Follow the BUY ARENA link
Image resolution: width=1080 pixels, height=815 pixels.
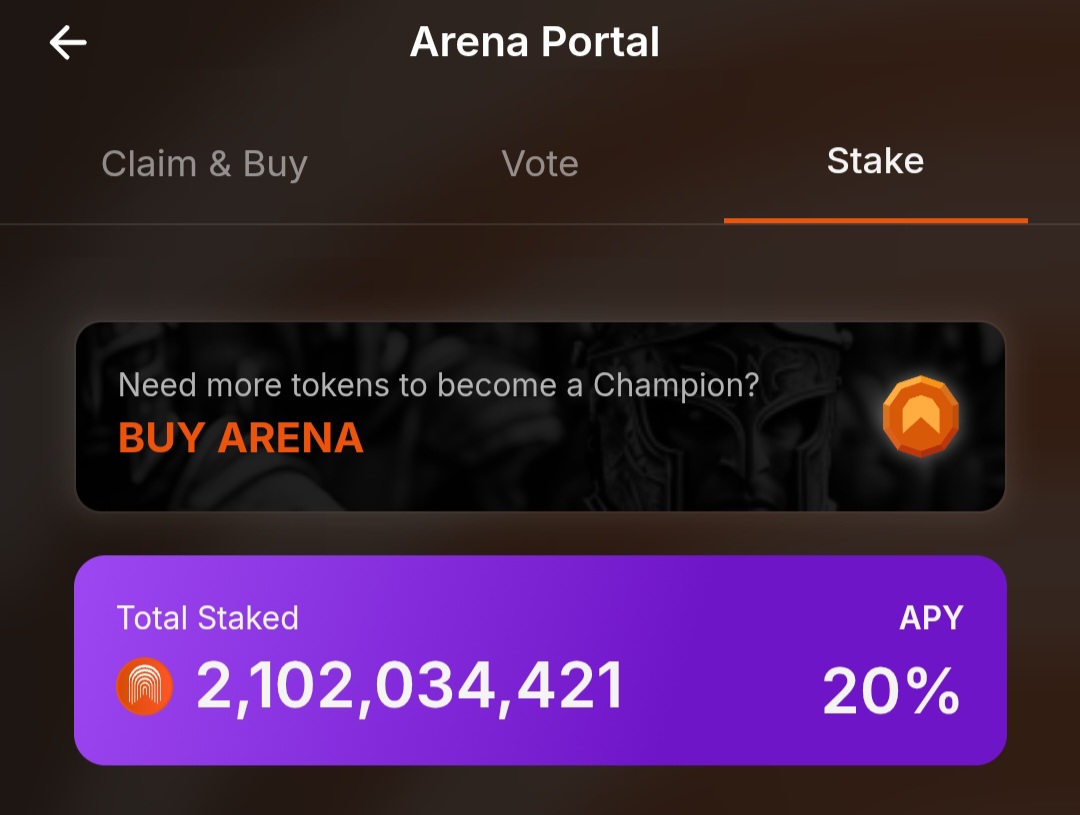(x=240, y=438)
